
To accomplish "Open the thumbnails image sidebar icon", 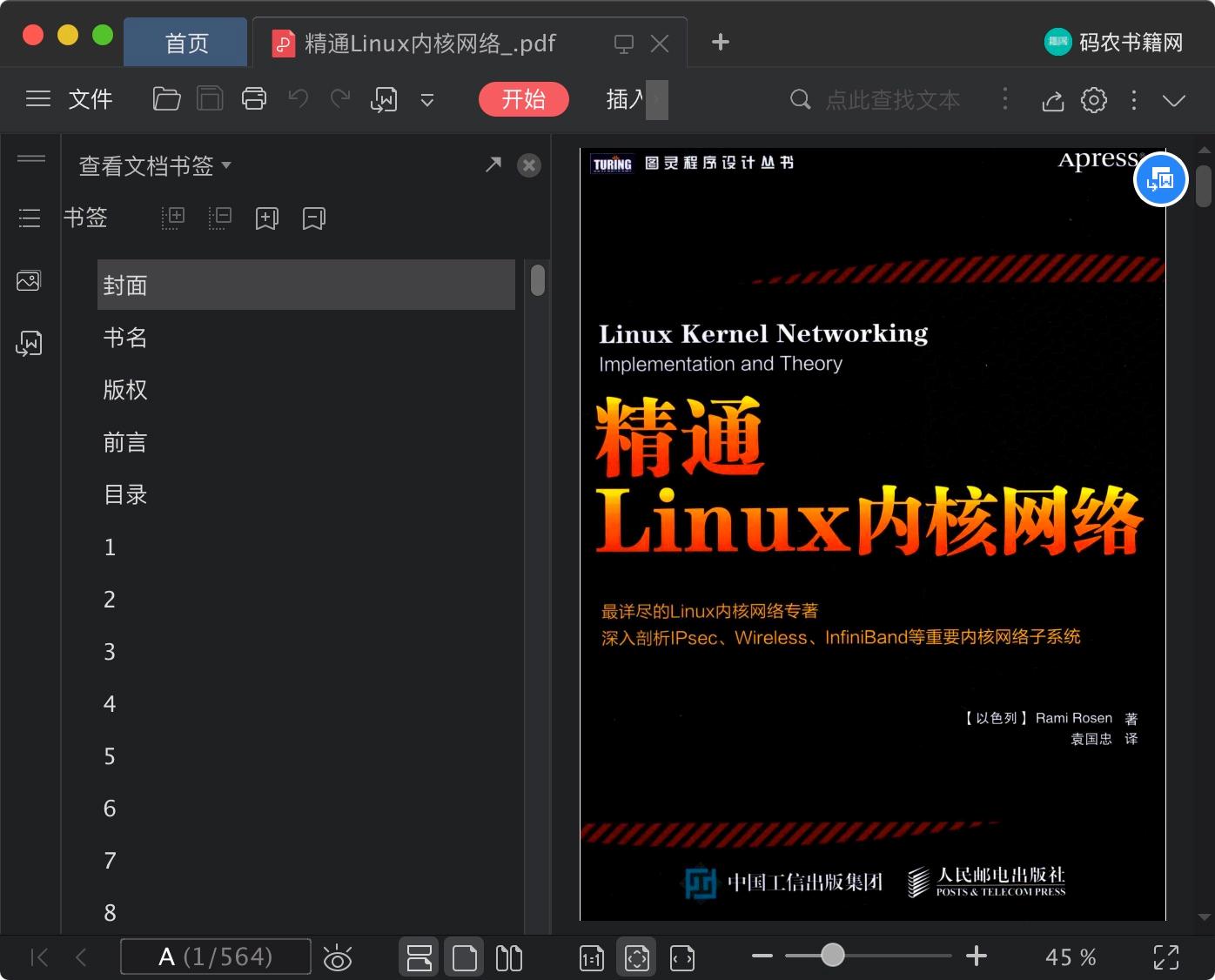I will [29, 280].
